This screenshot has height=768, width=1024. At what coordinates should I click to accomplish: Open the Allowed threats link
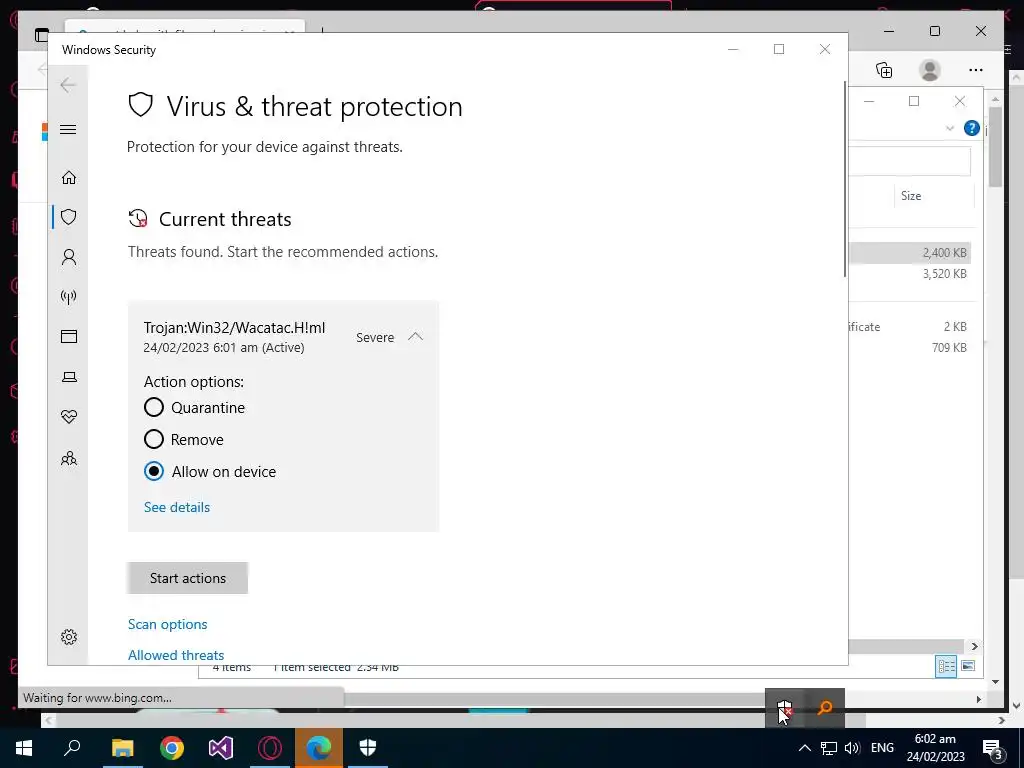pyautogui.click(x=176, y=655)
